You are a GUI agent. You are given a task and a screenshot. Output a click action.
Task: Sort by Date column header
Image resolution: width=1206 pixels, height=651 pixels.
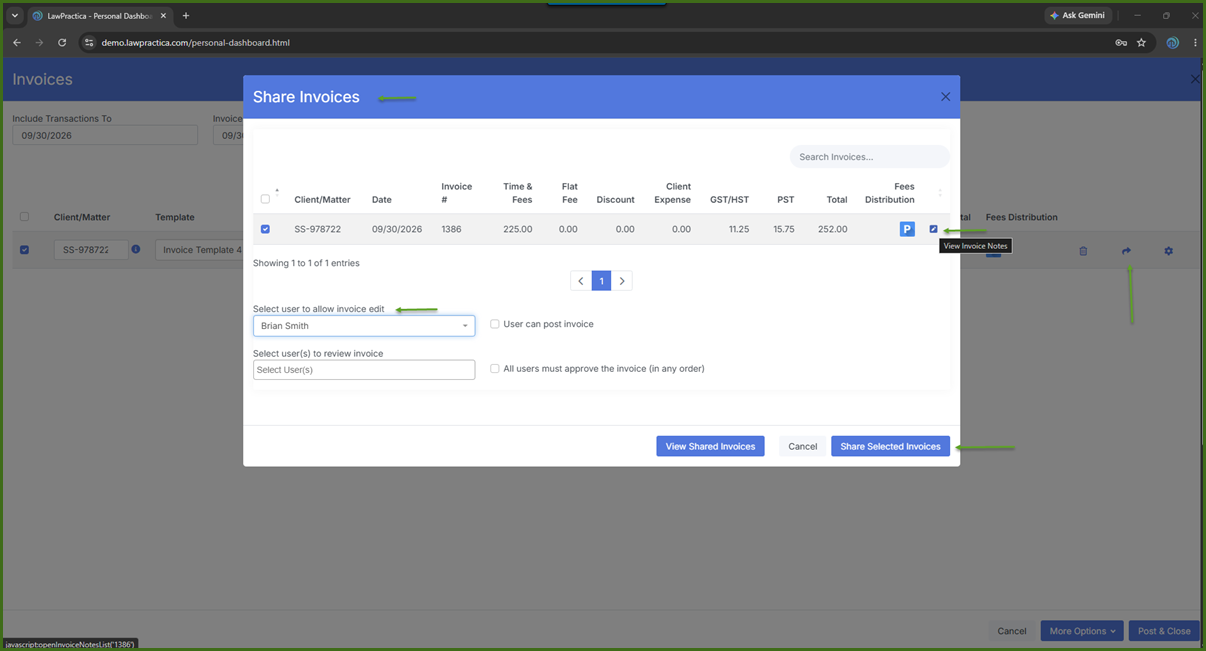click(x=382, y=200)
